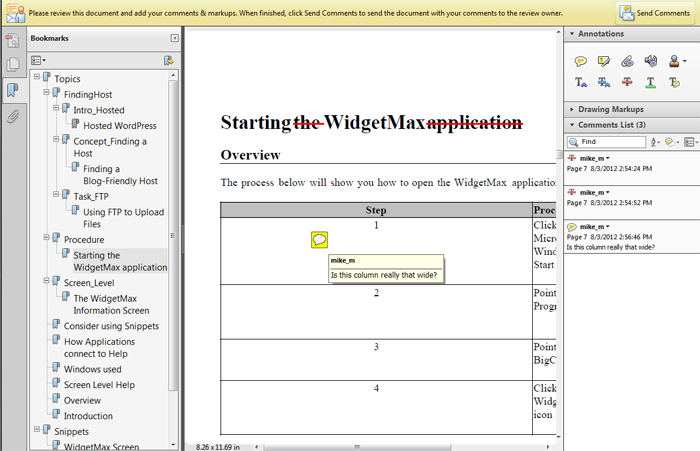This screenshot has height=451, width=700.
Task: Open the Screen Level Help bookmark
Action: pos(99,385)
